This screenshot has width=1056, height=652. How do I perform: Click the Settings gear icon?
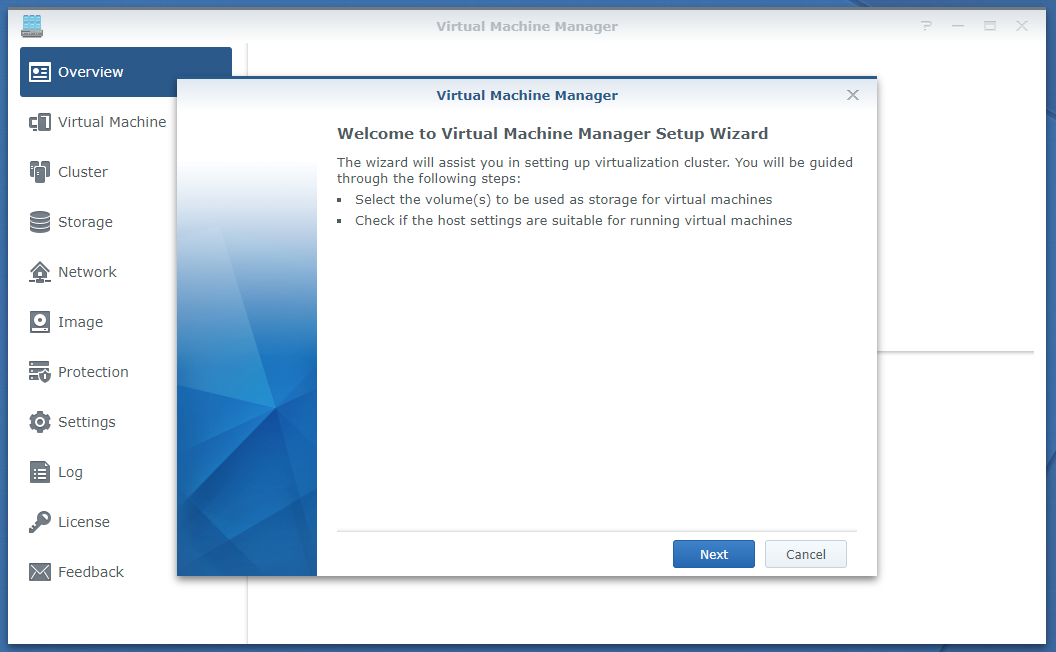pyautogui.click(x=40, y=422)
